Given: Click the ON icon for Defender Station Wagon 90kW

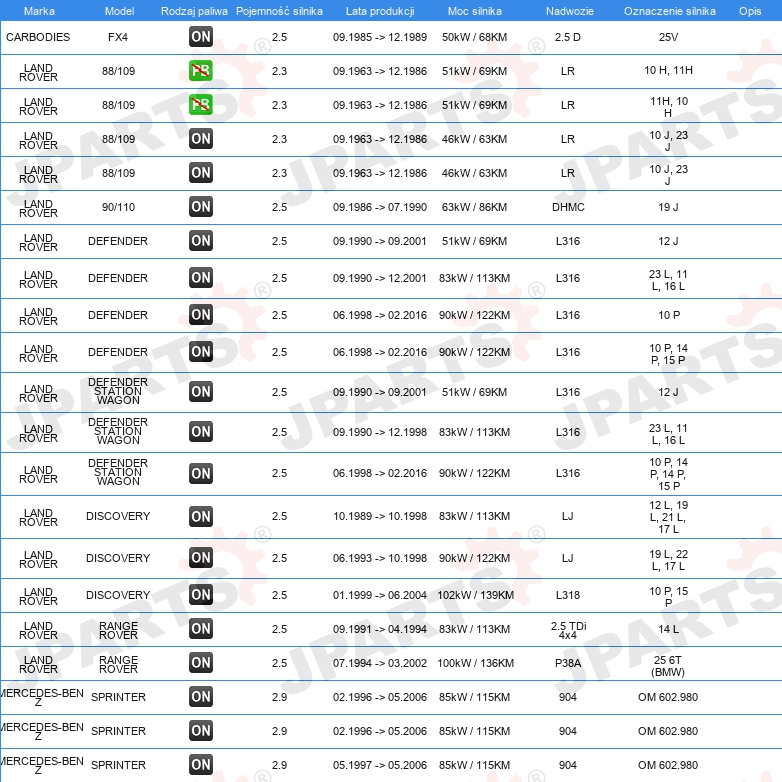Looking at the screenshot, I should pos(200,473).
